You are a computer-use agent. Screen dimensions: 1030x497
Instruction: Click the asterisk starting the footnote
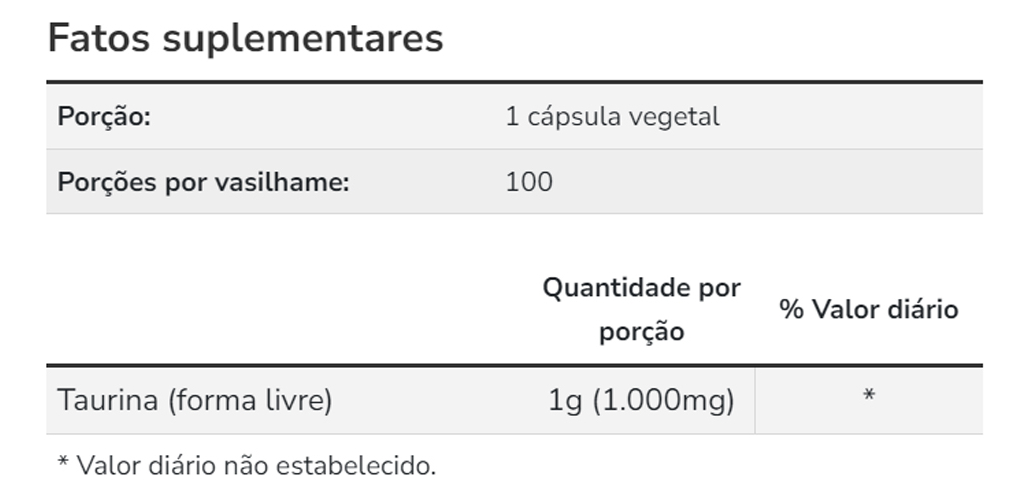coord(63,464)
